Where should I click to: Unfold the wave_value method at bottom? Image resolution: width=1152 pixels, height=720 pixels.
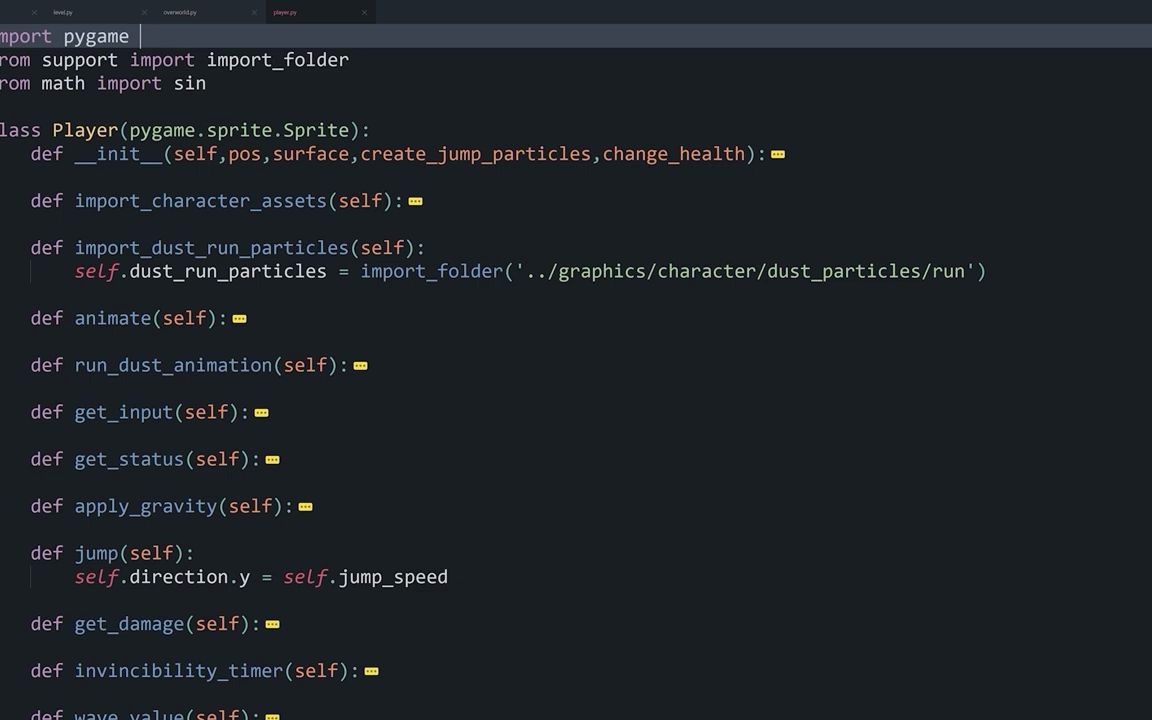point(272,714)
